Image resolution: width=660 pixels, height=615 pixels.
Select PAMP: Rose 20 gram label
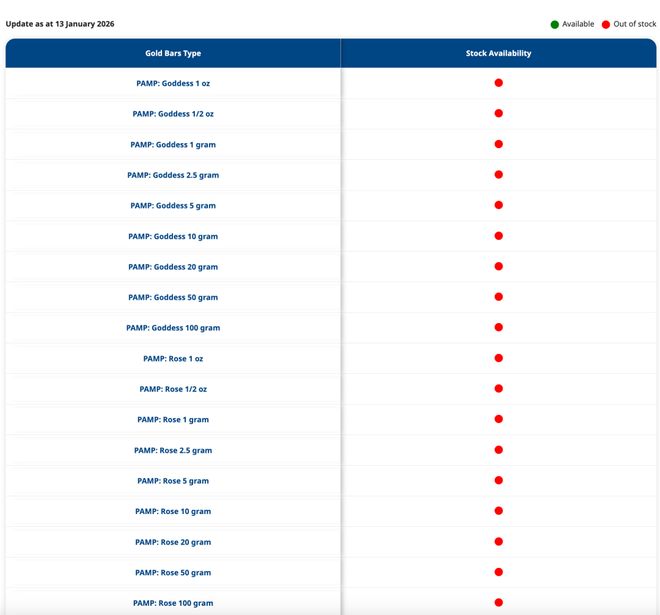[x=173, y=542]
